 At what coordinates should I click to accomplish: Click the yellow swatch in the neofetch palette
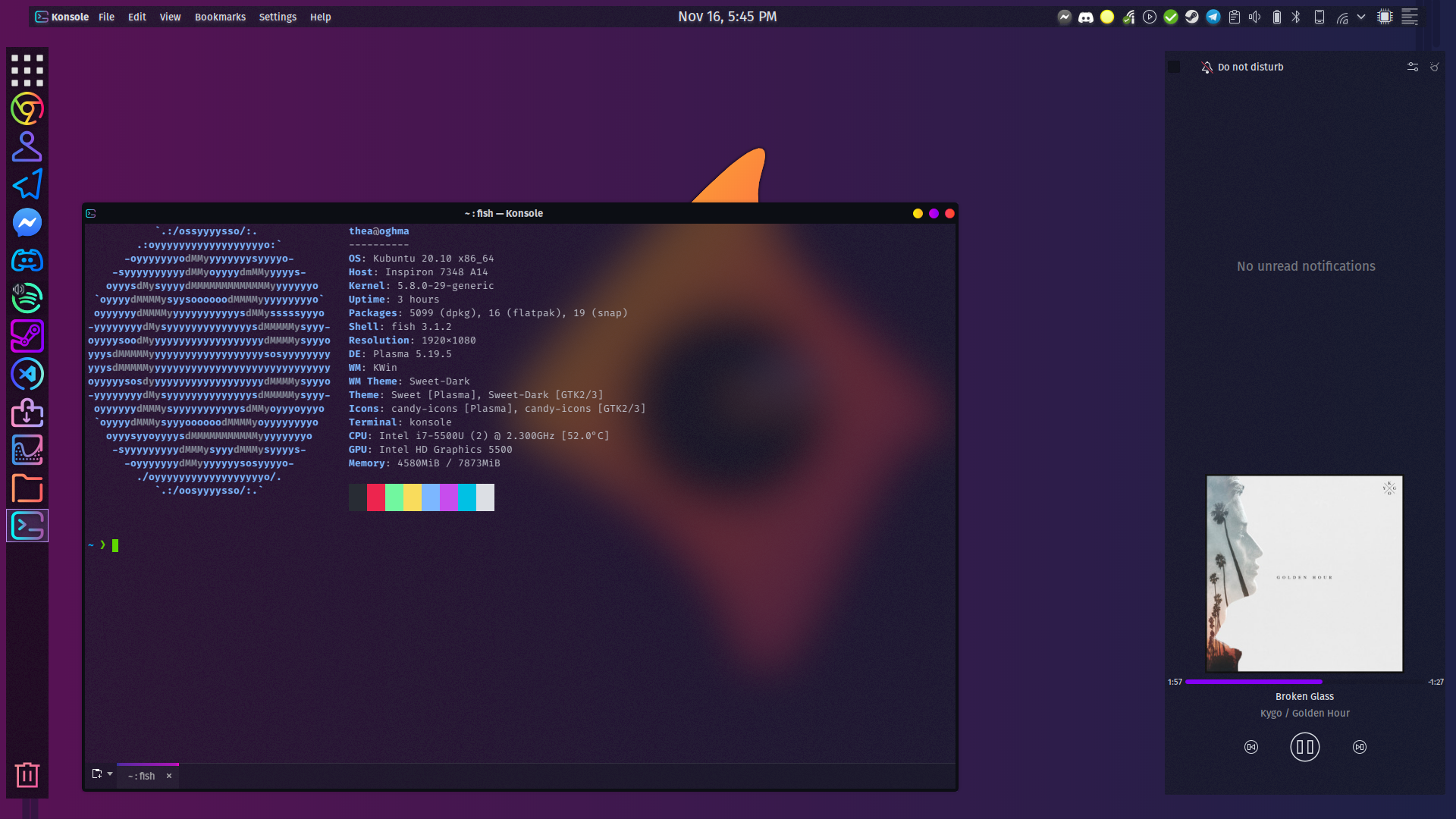pyautogui.click(x=413, y=497)
